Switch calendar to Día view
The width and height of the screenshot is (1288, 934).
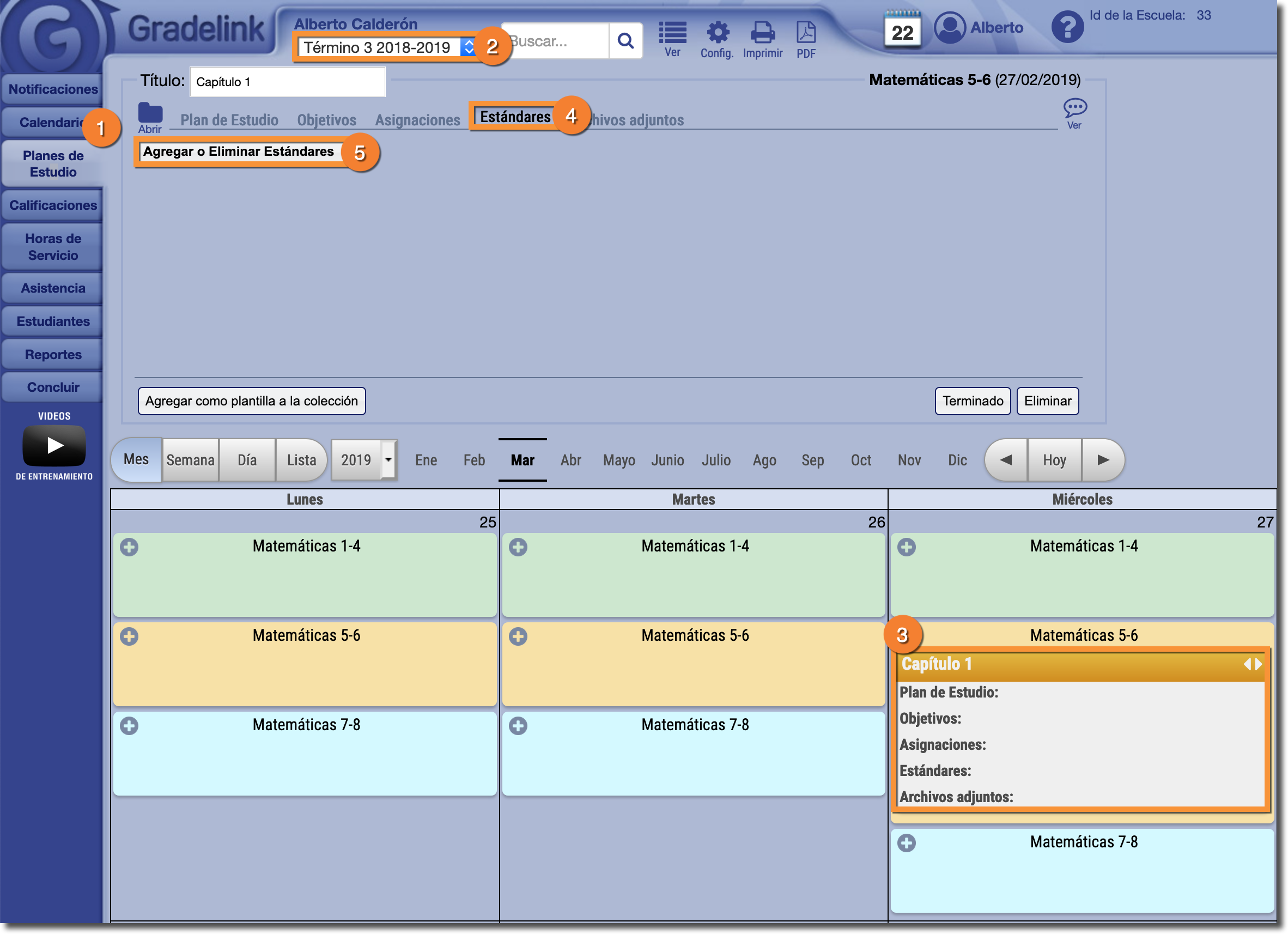(x=247, y=459)
